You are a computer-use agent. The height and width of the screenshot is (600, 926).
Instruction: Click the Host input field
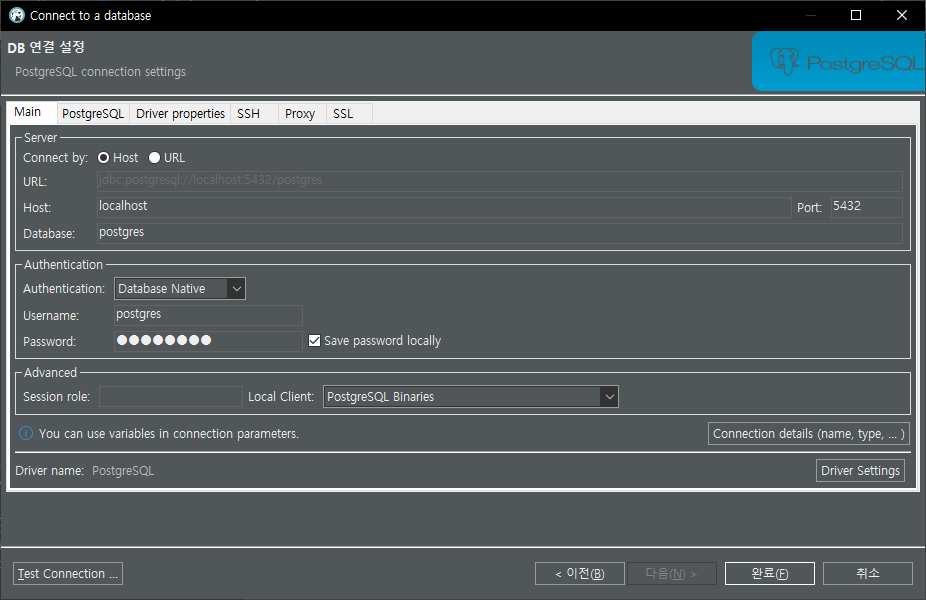444,207
